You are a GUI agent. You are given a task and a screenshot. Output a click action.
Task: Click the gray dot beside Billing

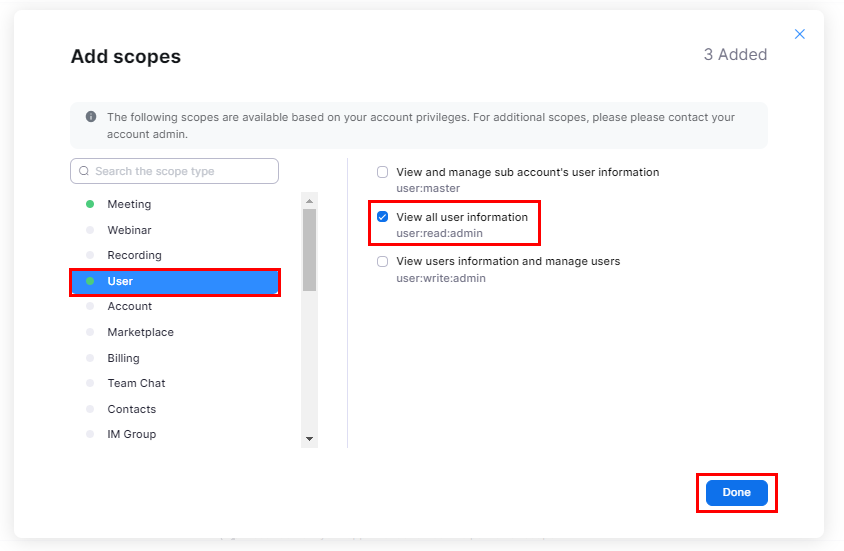(x=90, y=358)
